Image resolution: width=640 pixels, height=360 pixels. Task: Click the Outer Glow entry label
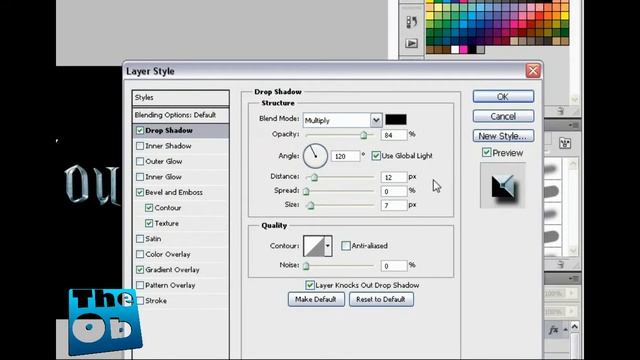(x=164, y=162)
